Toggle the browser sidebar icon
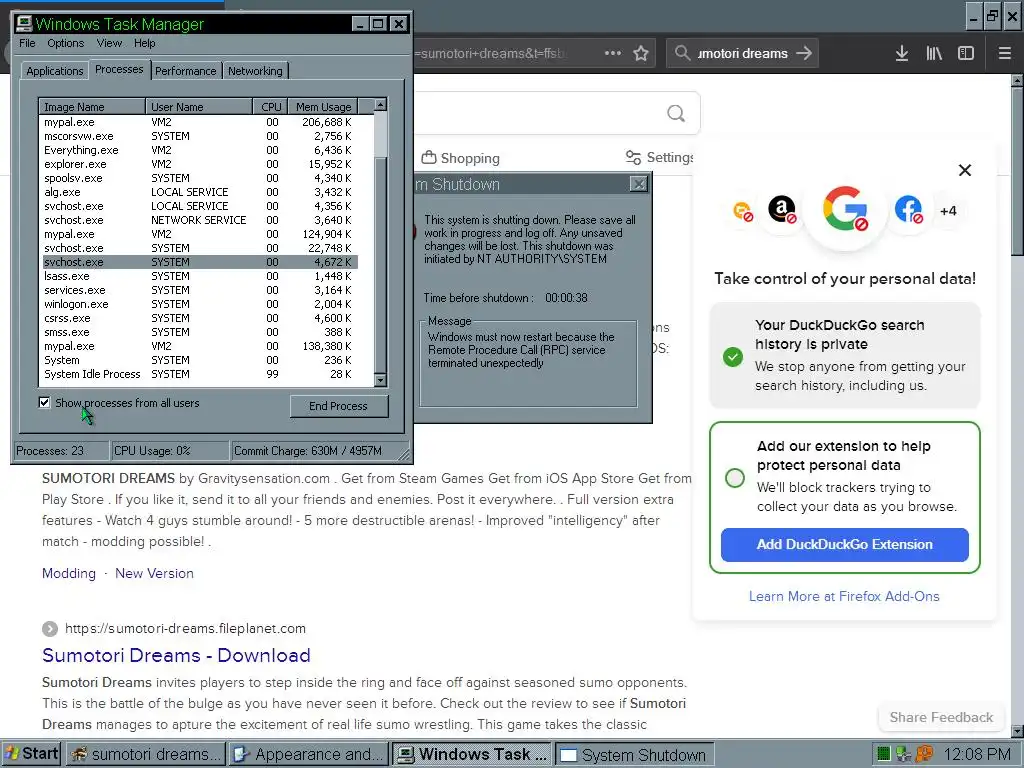 coord(966,54)
